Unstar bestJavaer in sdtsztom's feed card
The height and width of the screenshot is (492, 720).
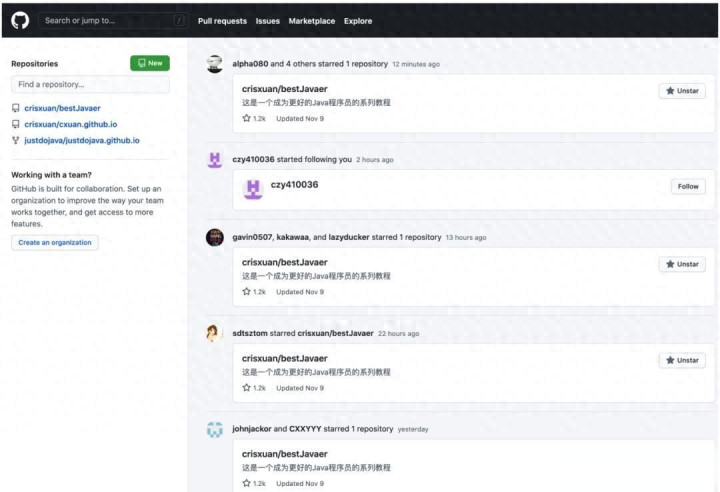(682, 360)
